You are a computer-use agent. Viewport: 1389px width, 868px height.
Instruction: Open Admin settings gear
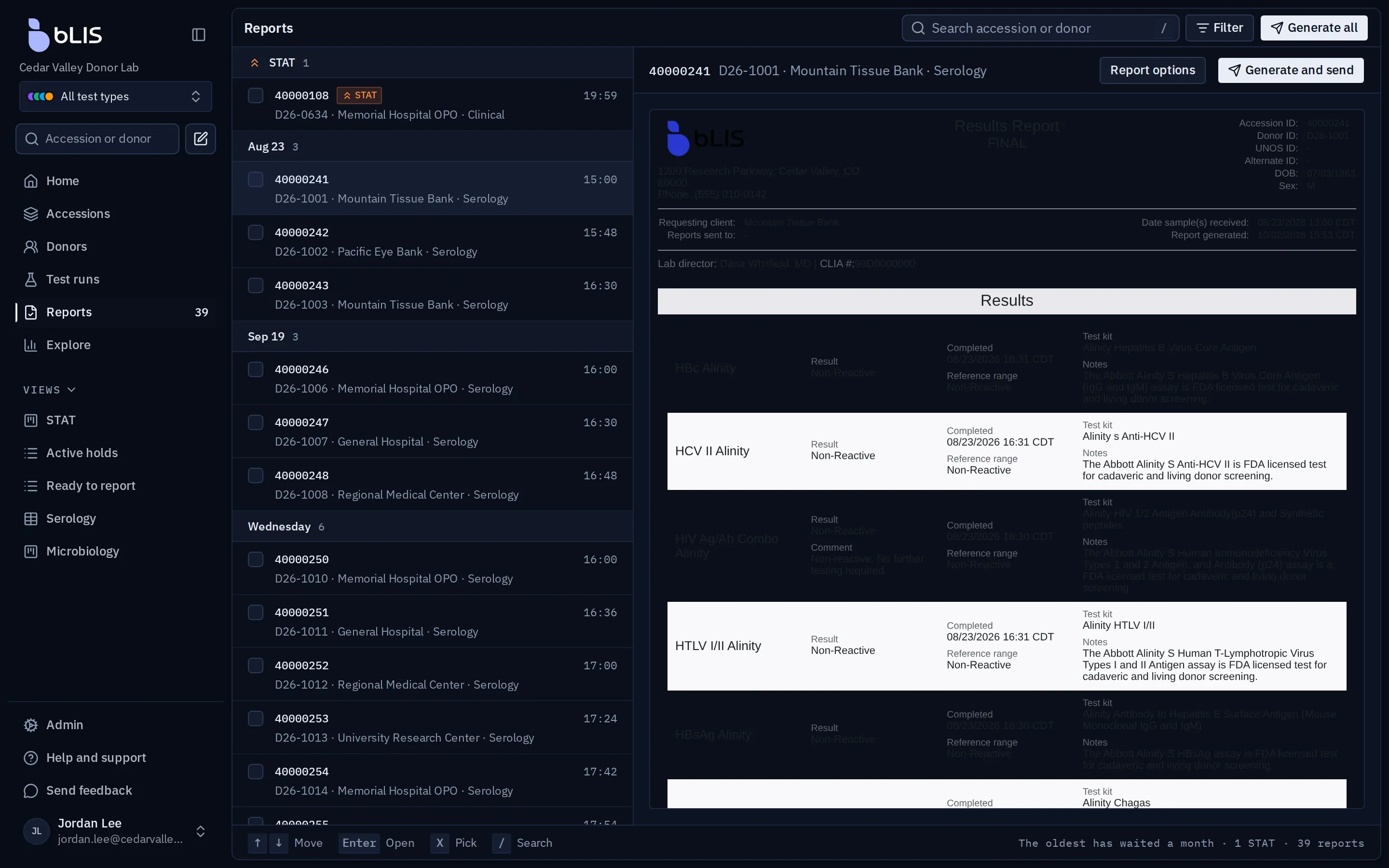[31, 724]
